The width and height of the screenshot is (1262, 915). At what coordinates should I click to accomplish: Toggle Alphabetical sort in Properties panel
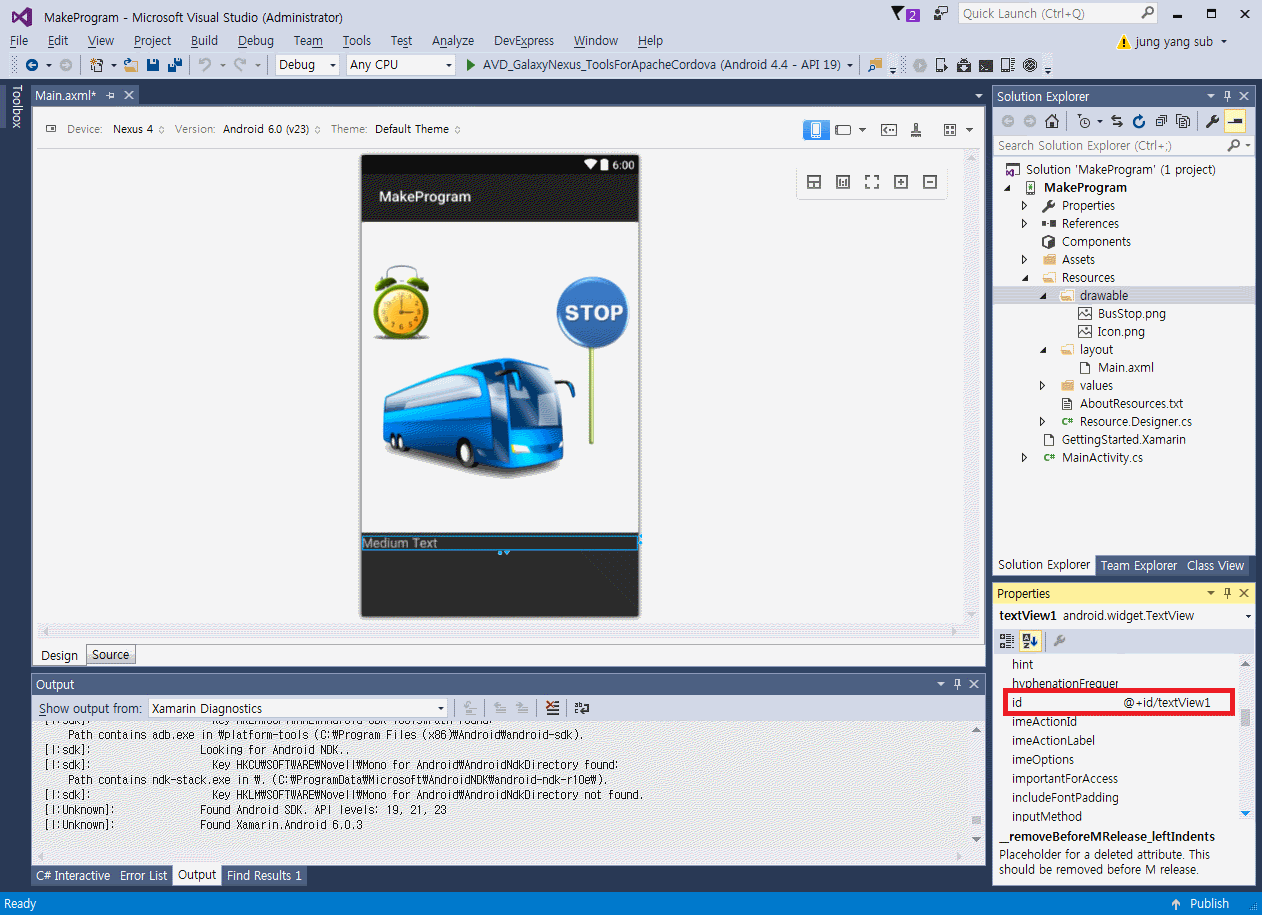(1030, 640)
